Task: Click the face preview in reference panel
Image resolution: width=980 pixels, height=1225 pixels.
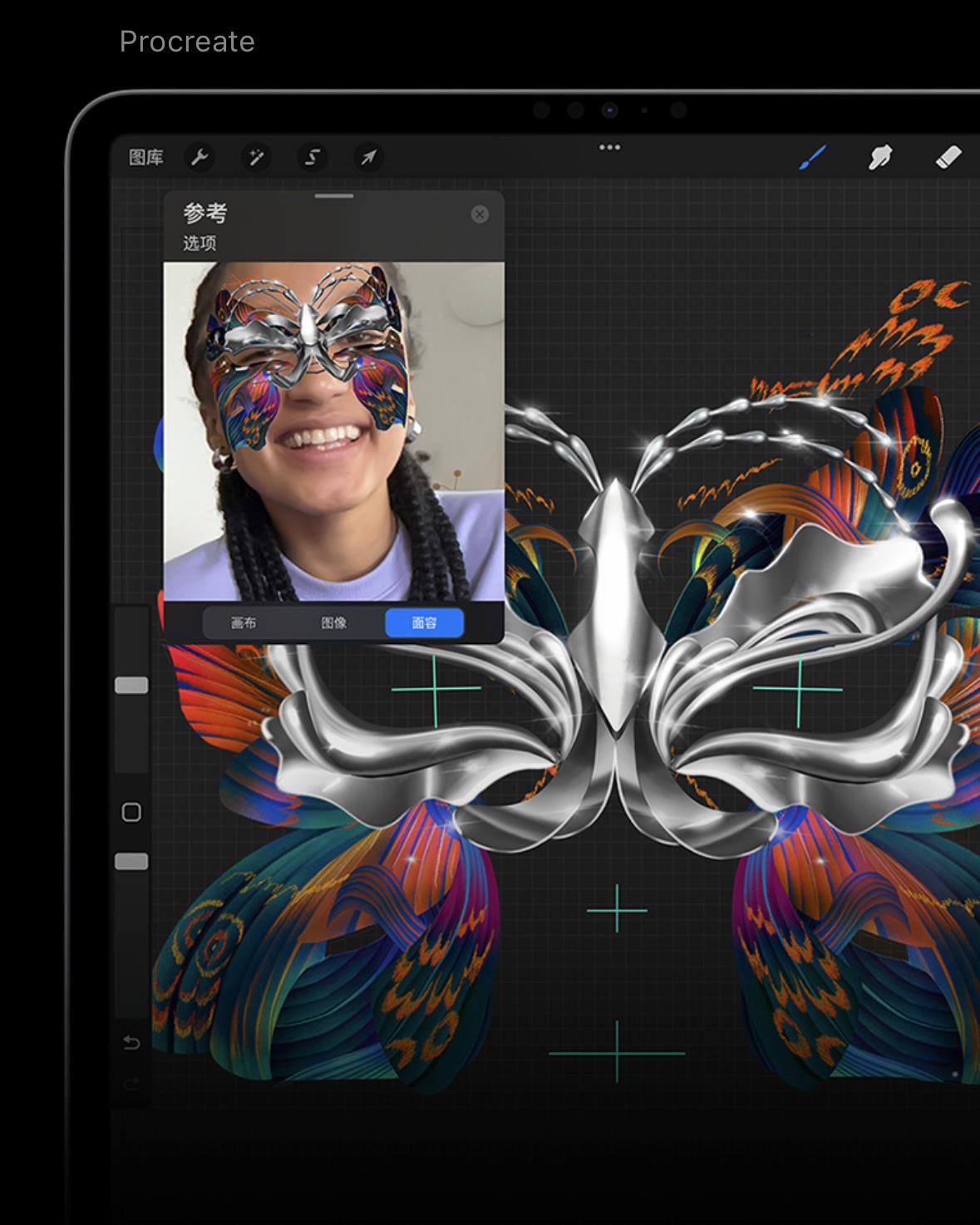Action: coord(333,431)
